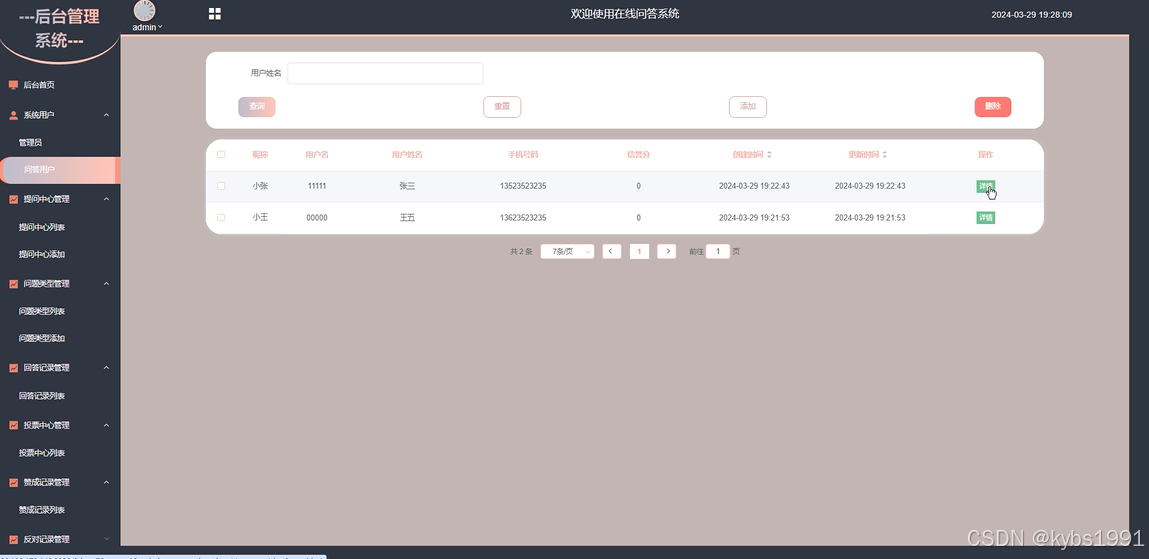The width and height of the screenshot is (1149, 559).
Task: Click the monitor icon beside 后台首页
Action: point(13,85)
